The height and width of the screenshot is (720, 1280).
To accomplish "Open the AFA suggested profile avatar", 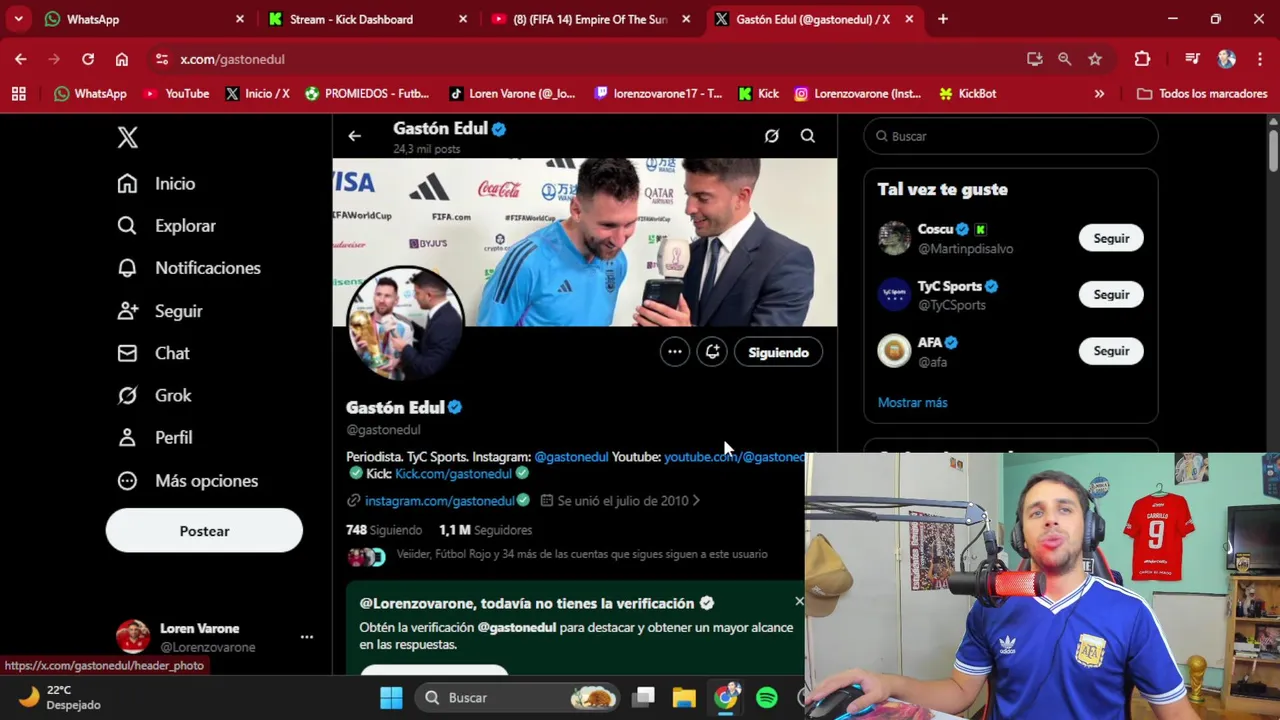I will click(894, 351).
